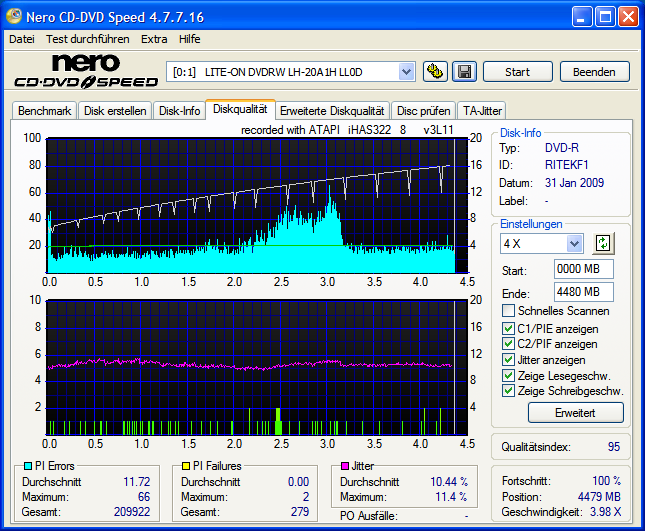Open the Datei menu
The image size is (645, 531).
22,39
